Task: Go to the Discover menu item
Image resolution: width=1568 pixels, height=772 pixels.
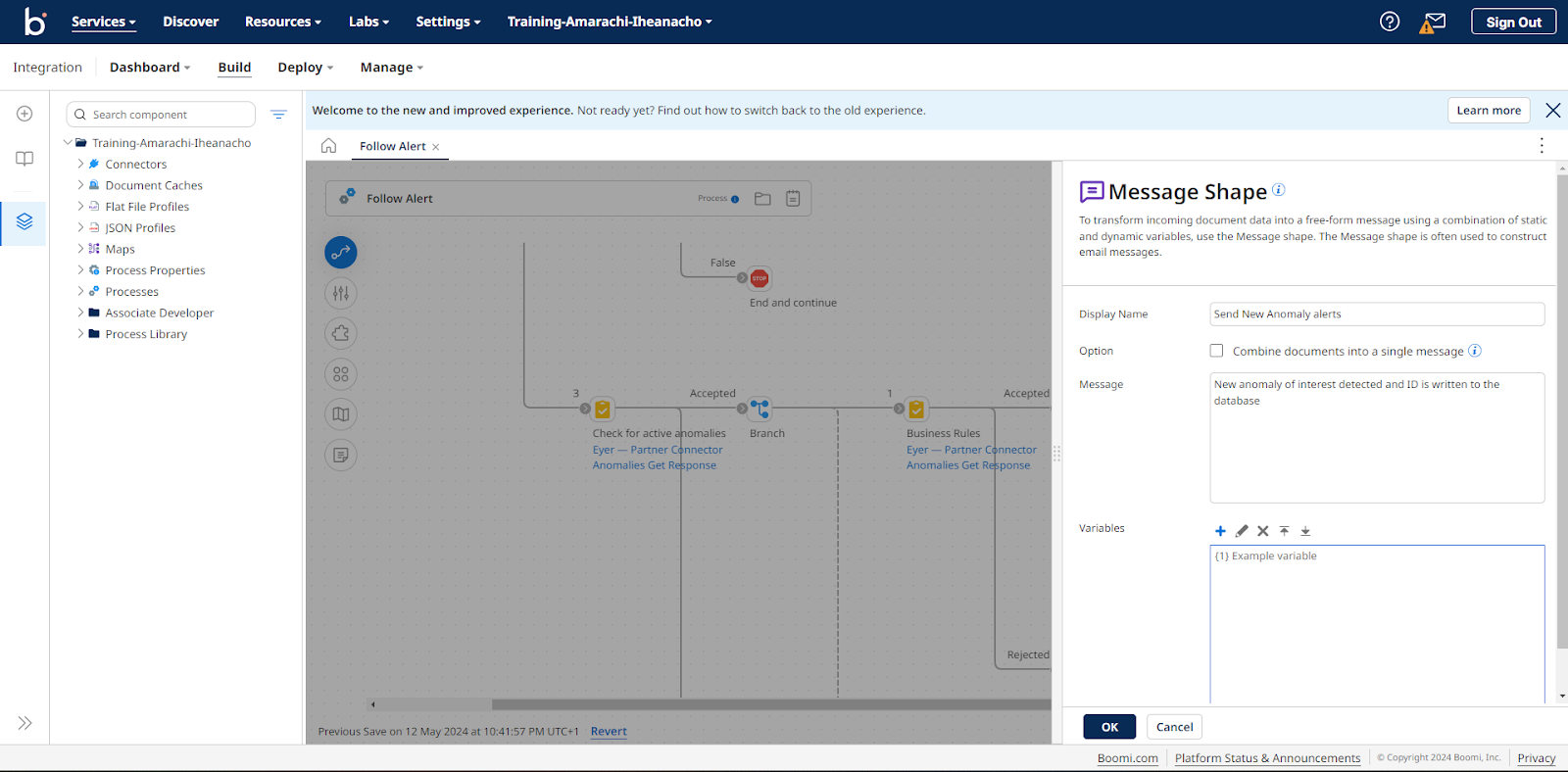Action: click(190, 22)
